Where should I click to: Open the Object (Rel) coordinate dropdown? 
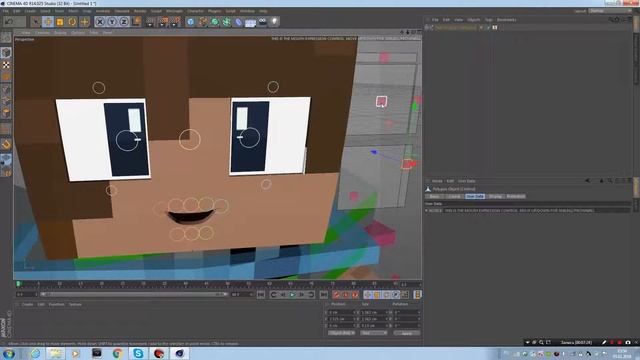(x=341, y=333)
